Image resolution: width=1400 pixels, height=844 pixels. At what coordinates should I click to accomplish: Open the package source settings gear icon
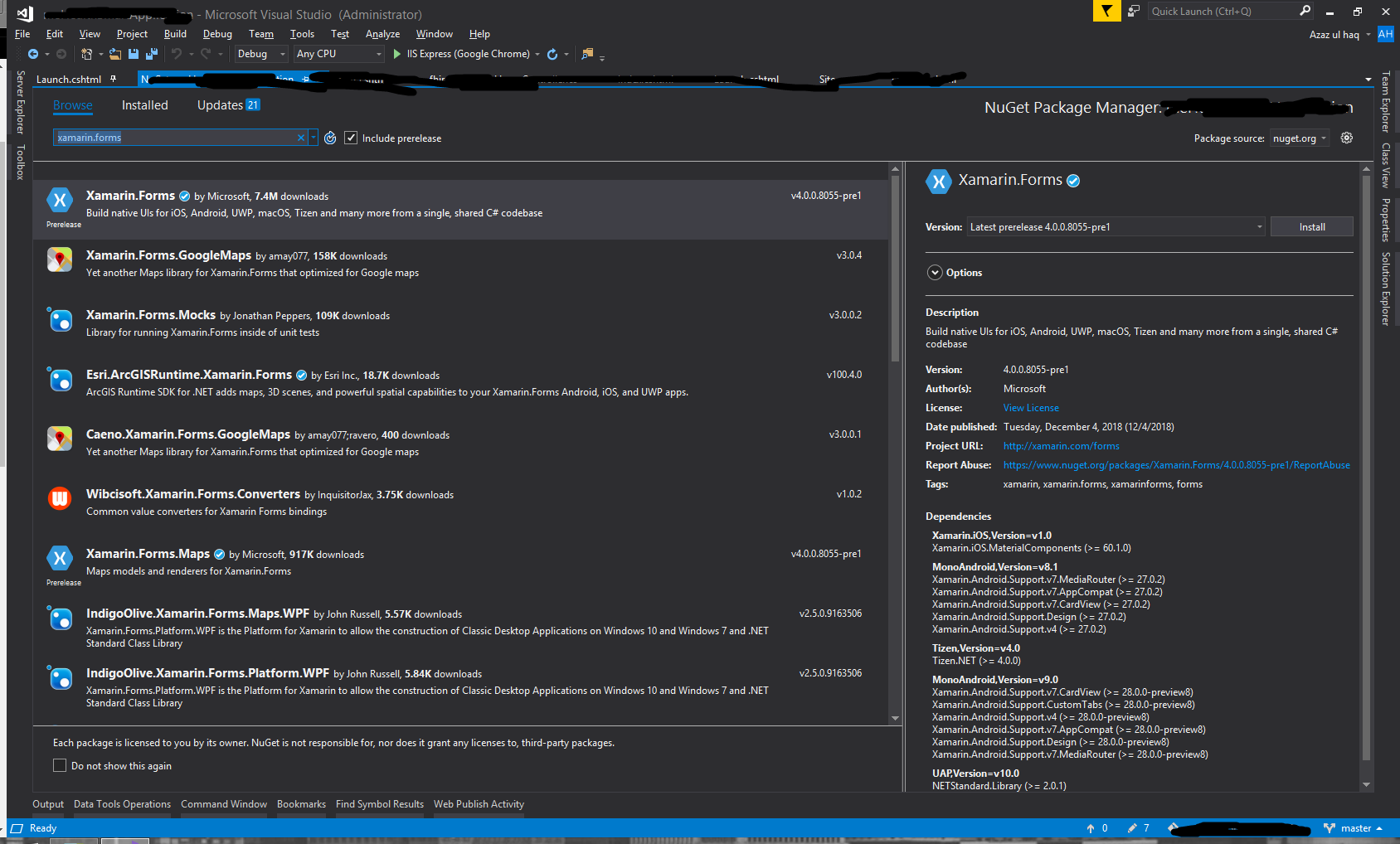(x=1346, y=138)
